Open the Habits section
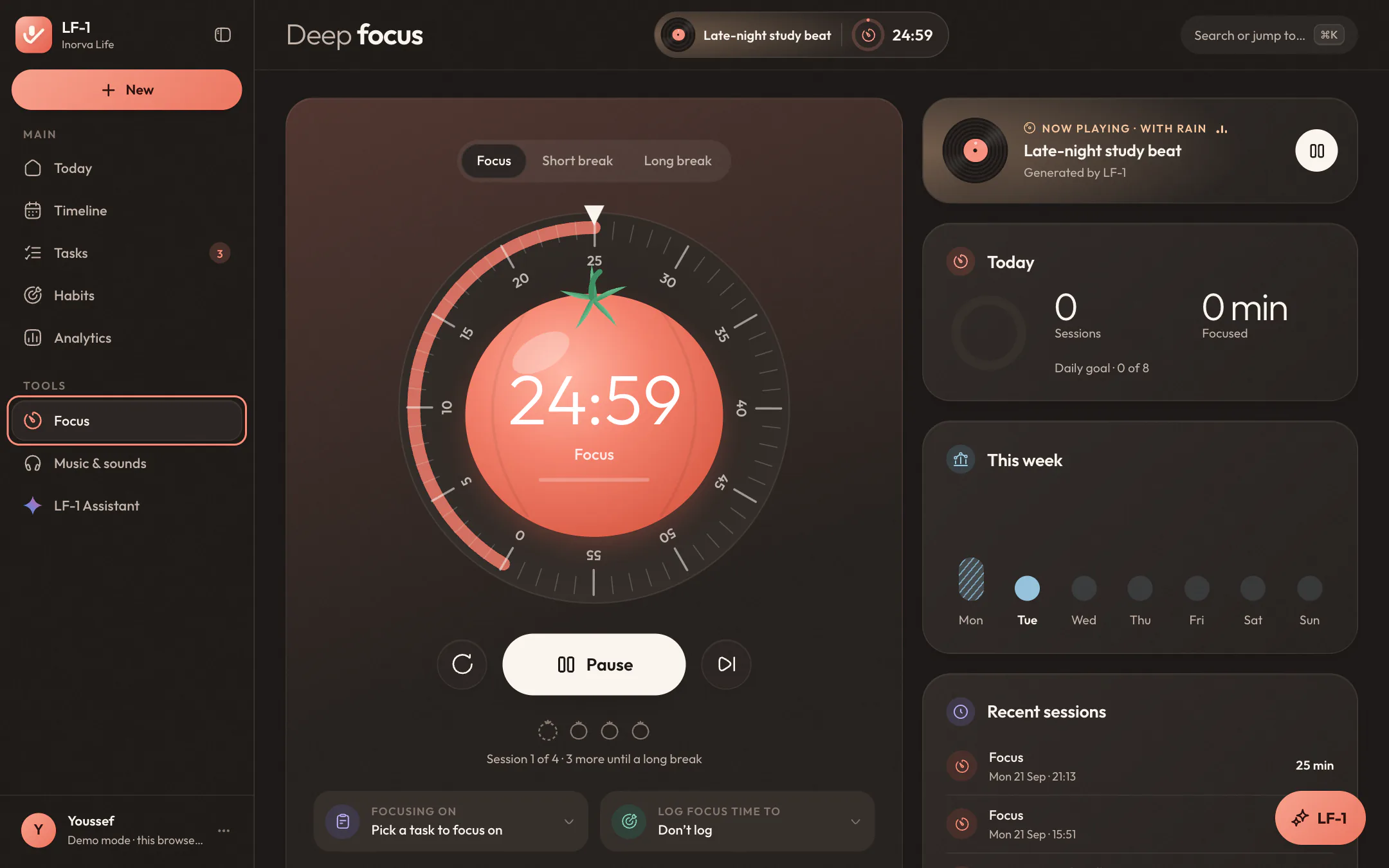This screenshot has width=1389, height=868. point(126,296)
